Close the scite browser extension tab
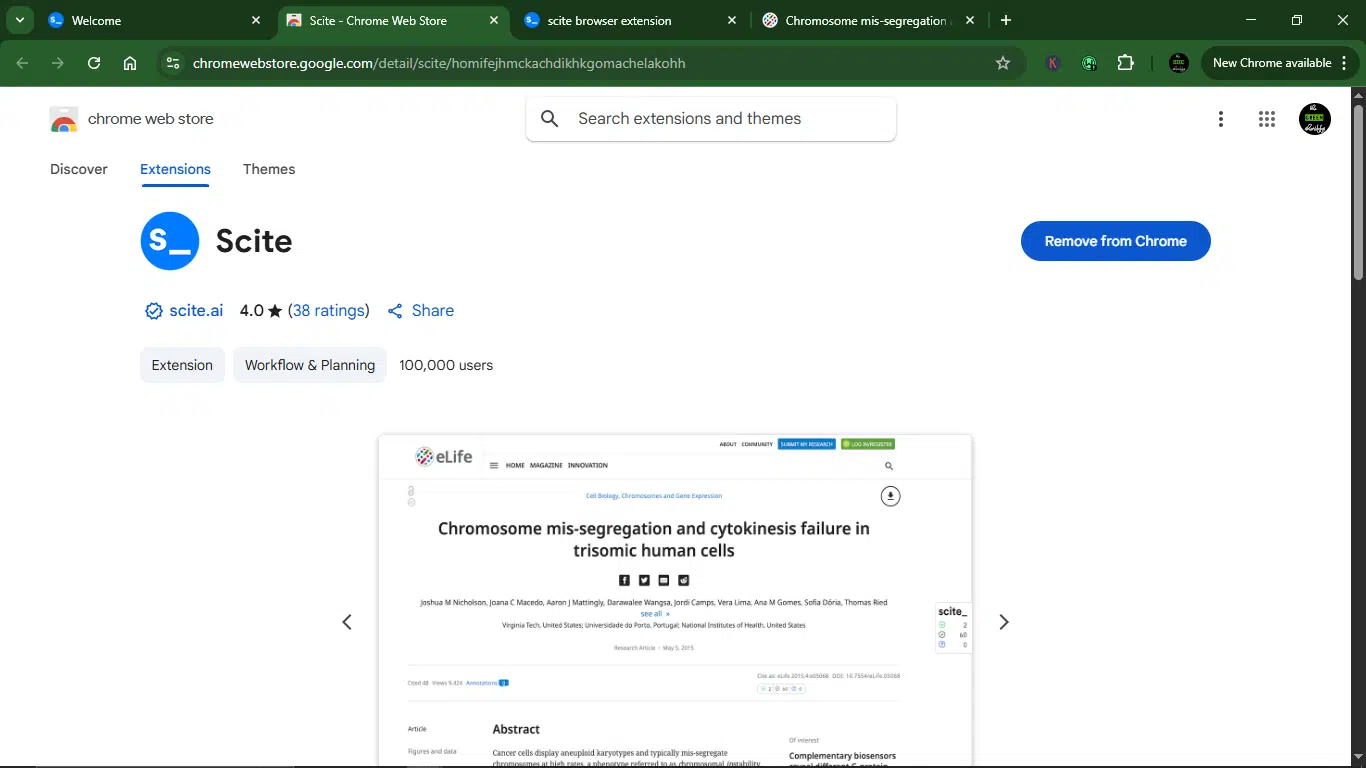The width and height of the screenshot is (1366, 768). point(732,20)
